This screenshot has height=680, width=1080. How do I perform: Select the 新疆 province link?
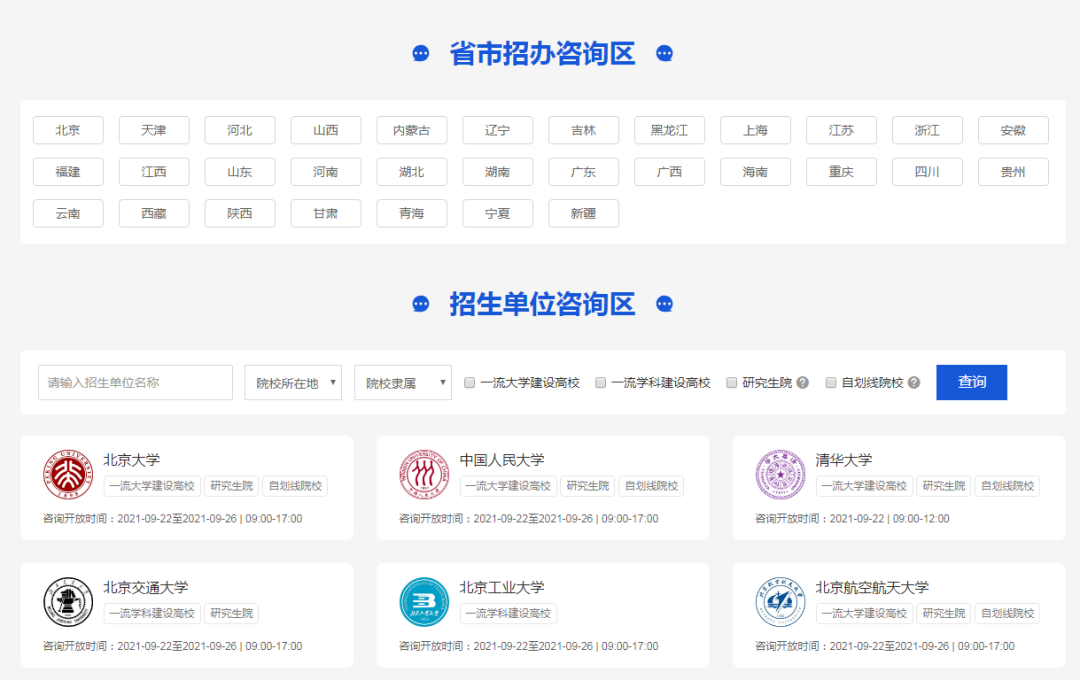pyautogui.click(x=583, y=213)
